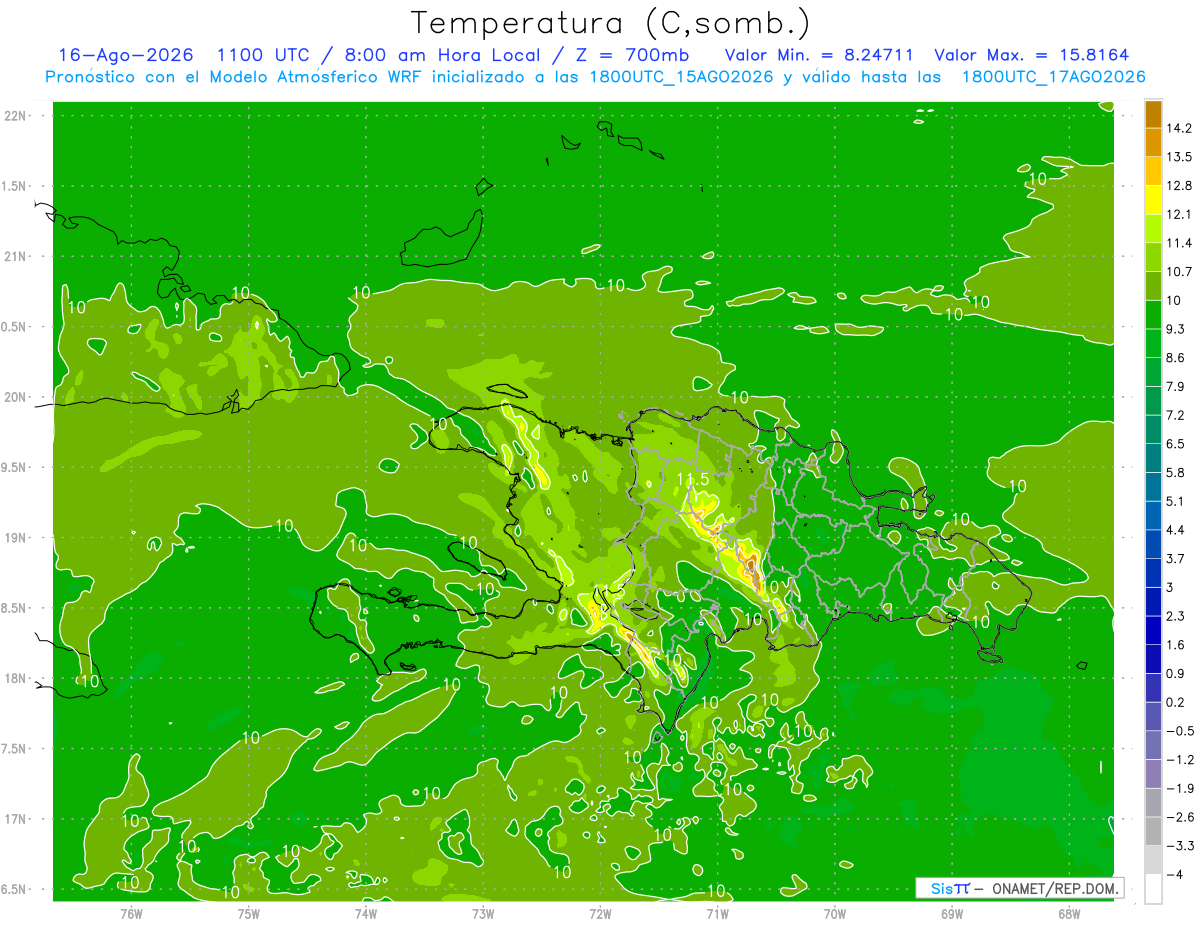Click the '71W' longitude axis label
Image resolution: width=1200 pixels, height=927 pixels.
(x=717, y=913)
